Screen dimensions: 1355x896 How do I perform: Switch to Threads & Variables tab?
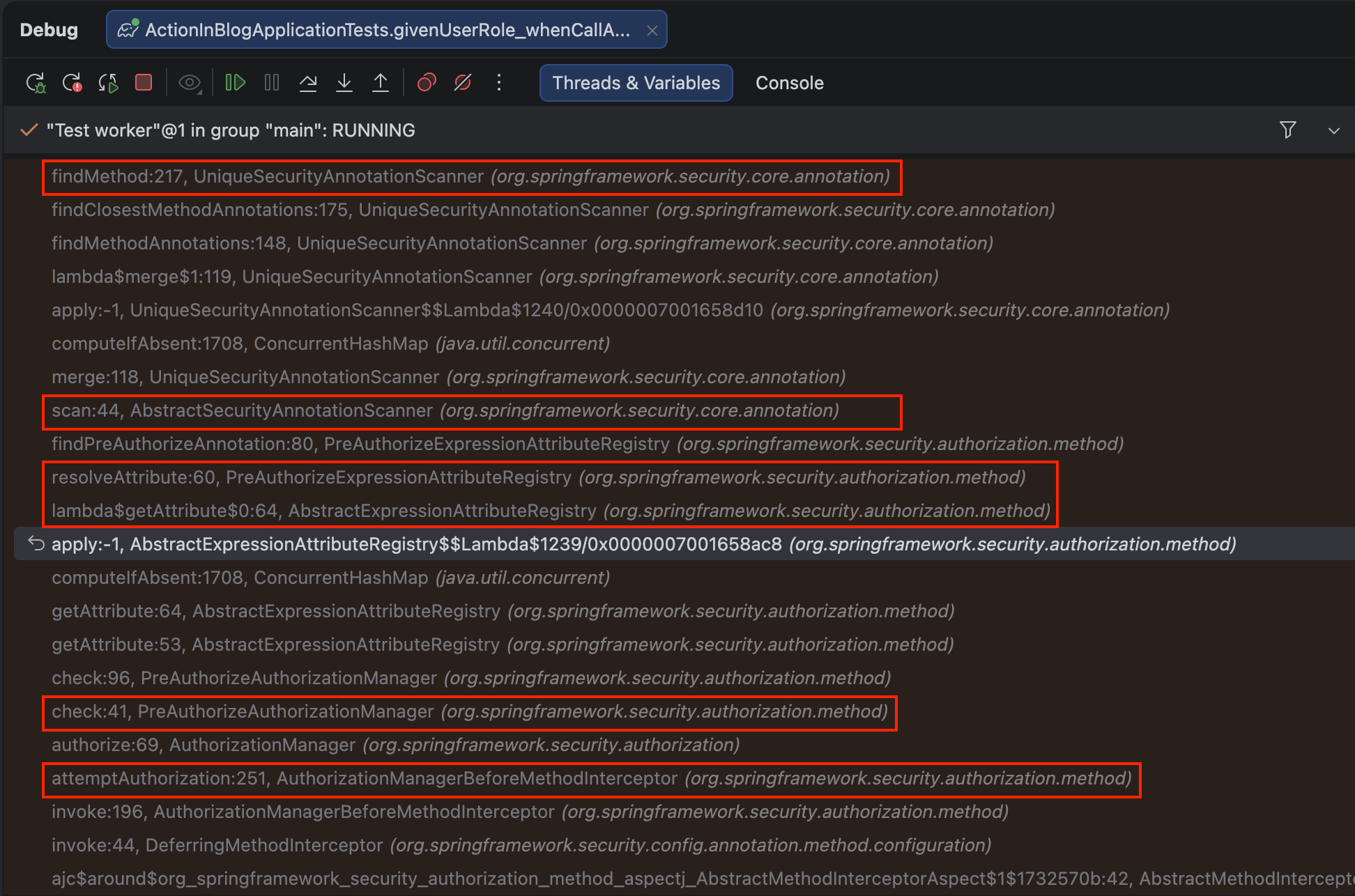[636, 83]
